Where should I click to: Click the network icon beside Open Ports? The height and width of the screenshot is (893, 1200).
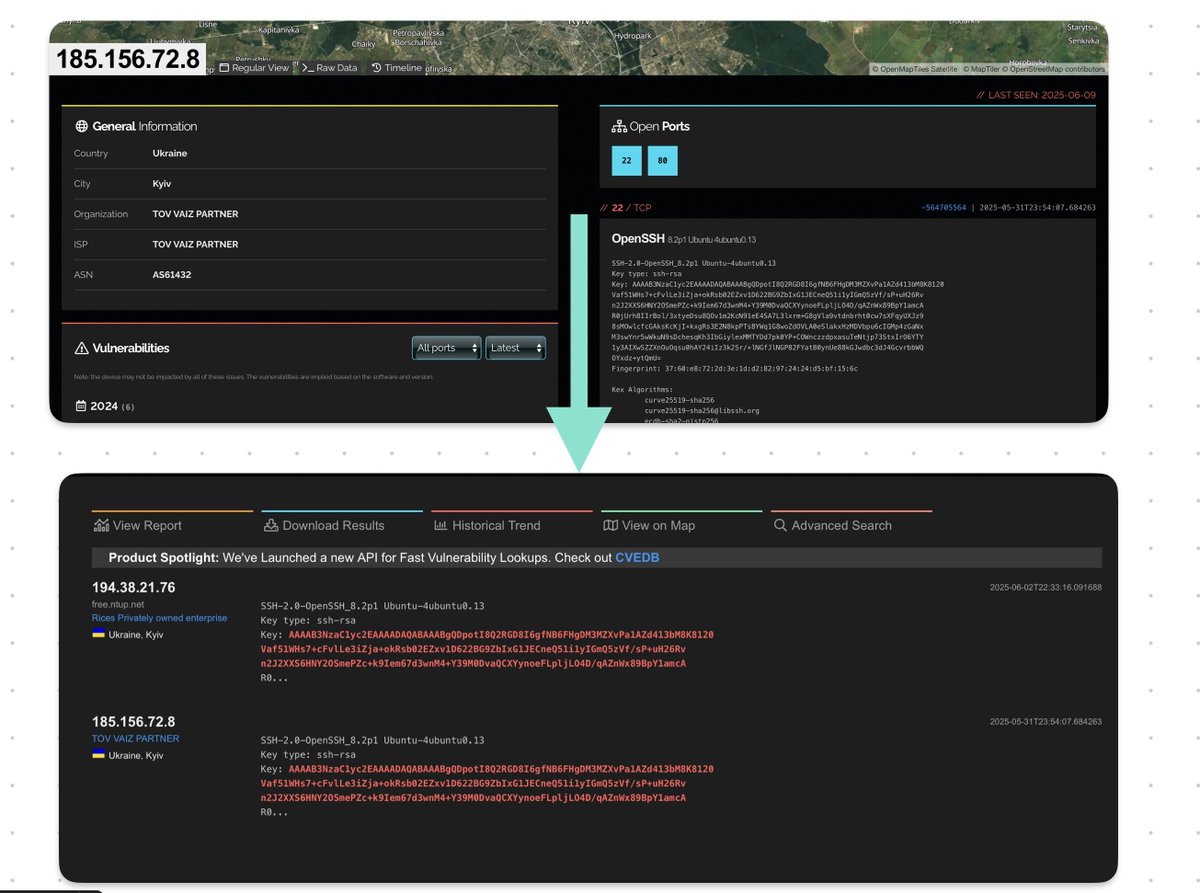[618, 127]
